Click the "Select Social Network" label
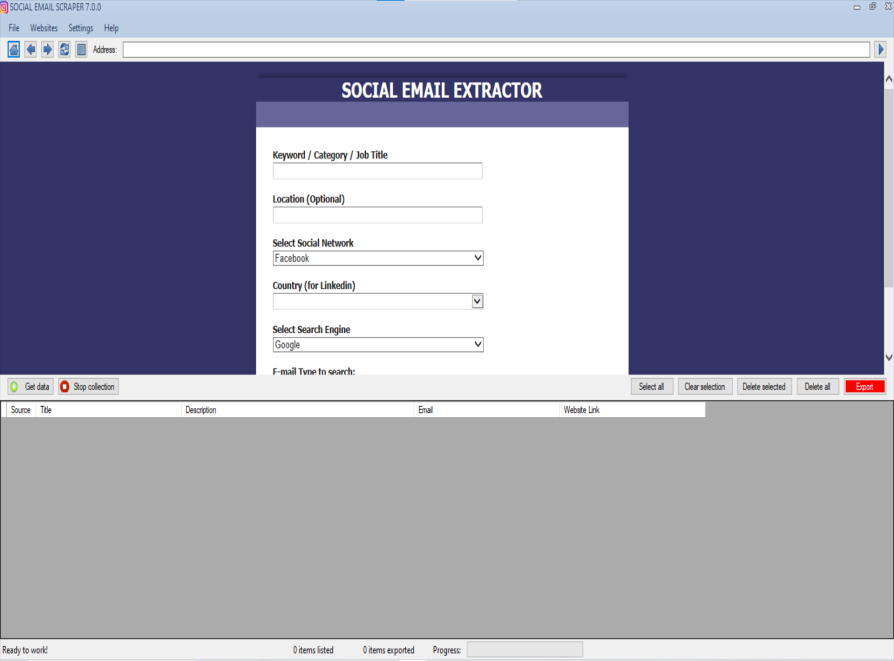The height and width of the screenshot is (661, 894). 313,243
